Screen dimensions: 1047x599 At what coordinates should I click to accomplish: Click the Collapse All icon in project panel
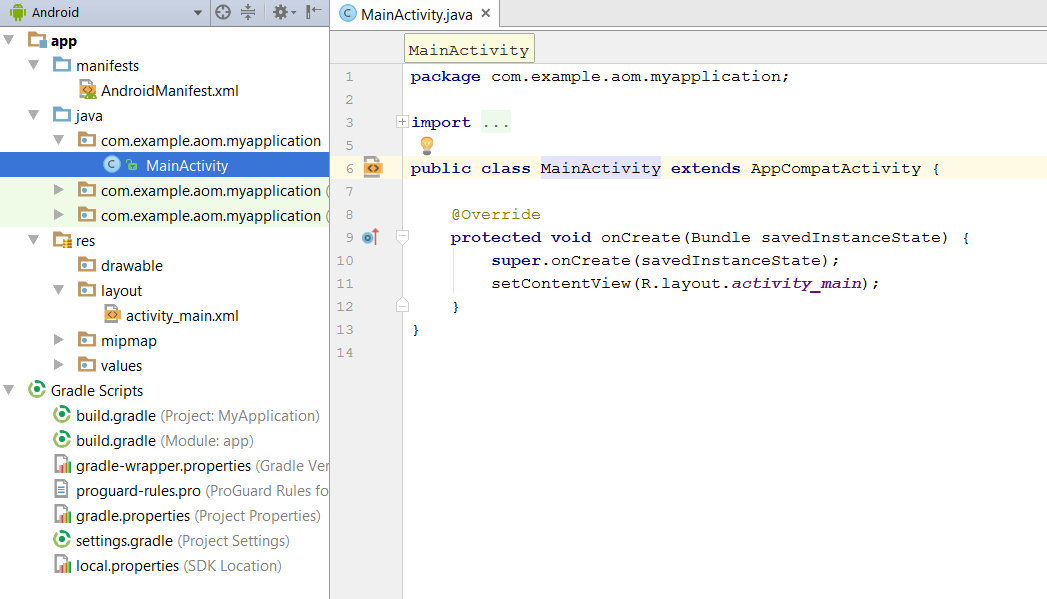[x=248, y=13]
